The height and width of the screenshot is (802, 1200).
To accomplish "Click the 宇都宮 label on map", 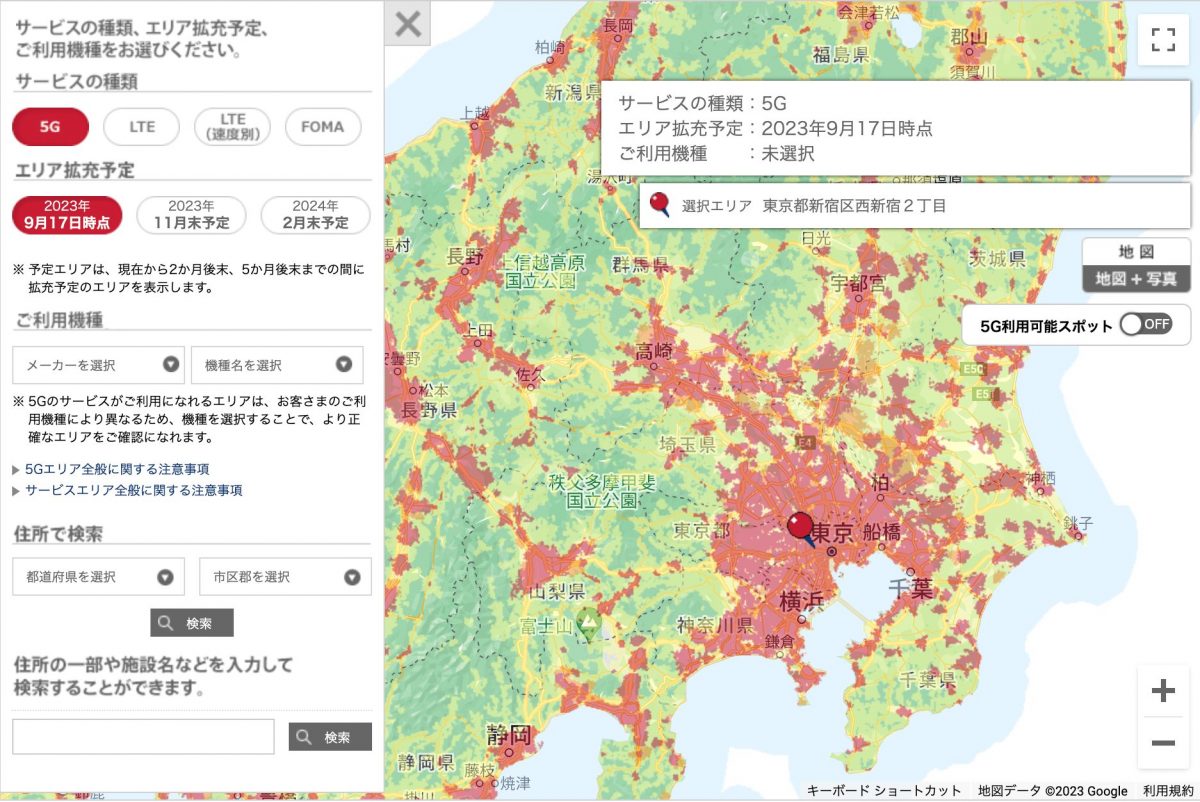I will pos(857,283).
